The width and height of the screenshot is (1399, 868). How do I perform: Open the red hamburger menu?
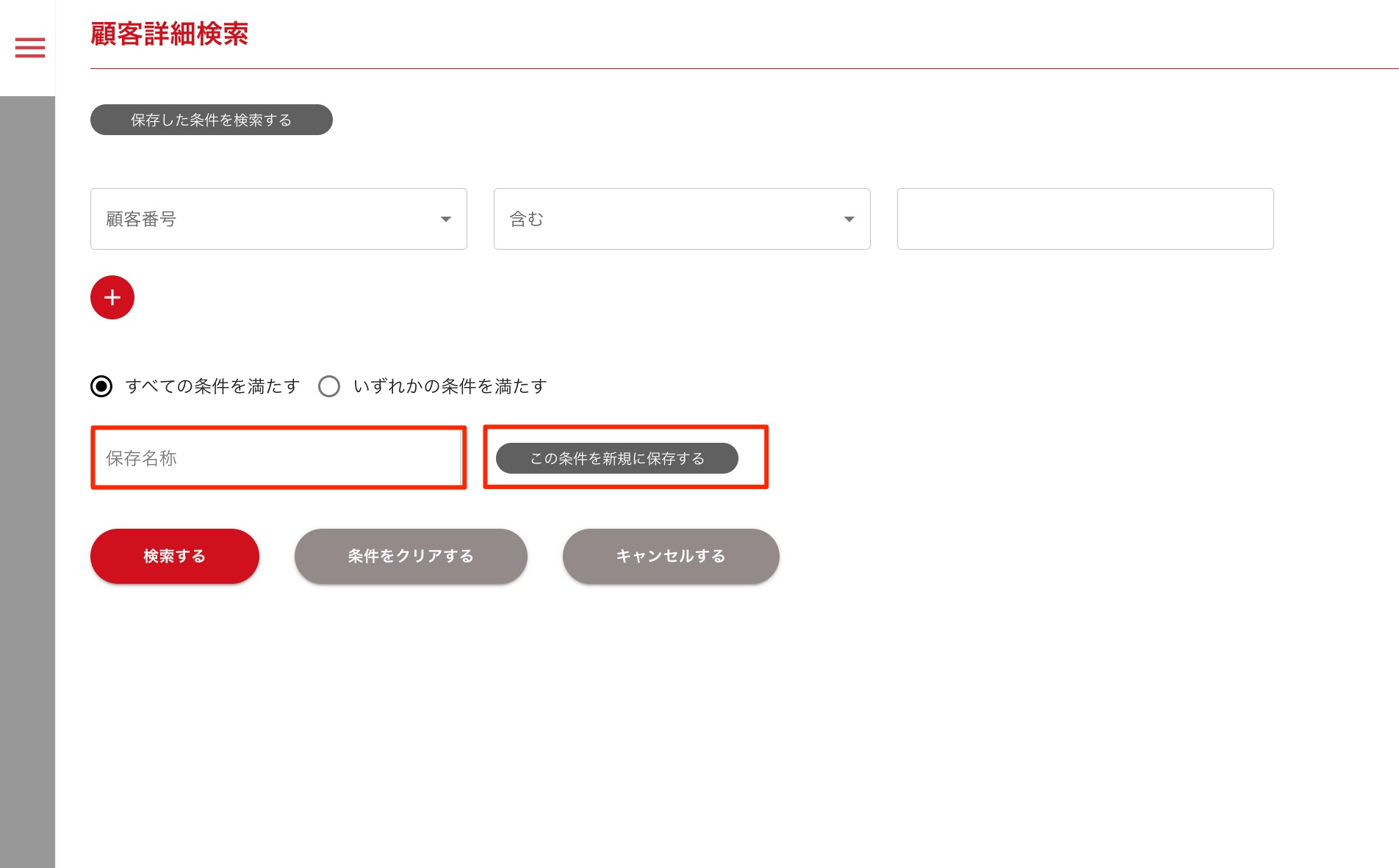(x=30, y=48)
